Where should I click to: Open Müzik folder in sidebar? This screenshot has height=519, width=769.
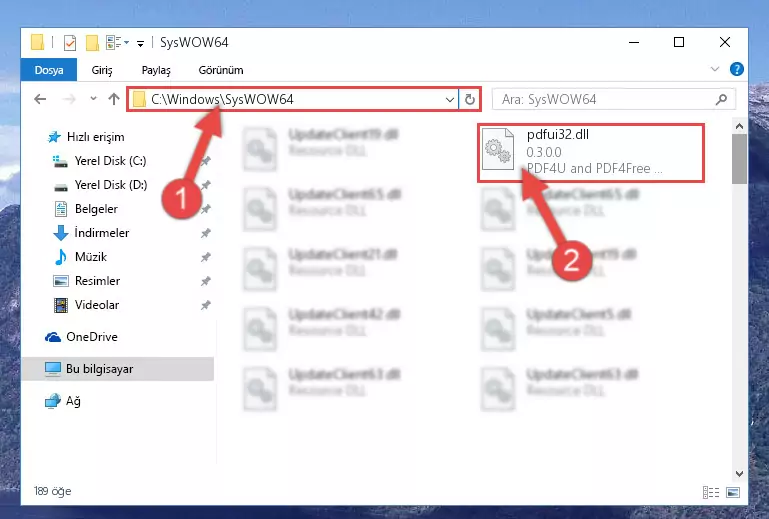(91, 257)
